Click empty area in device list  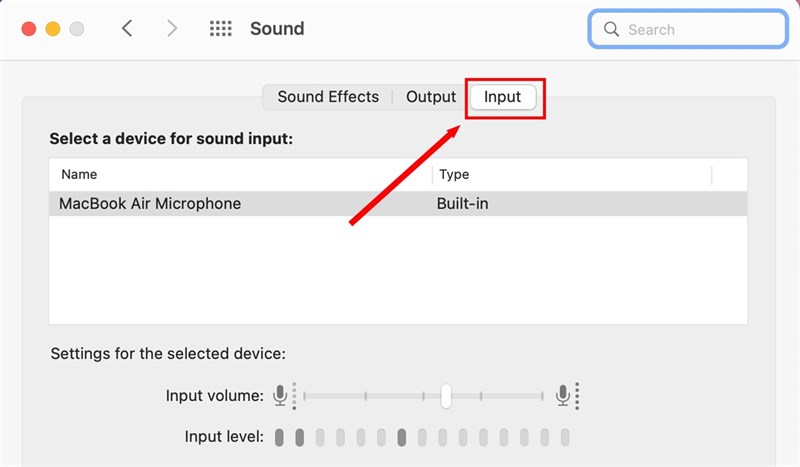[x=398, y=270]
